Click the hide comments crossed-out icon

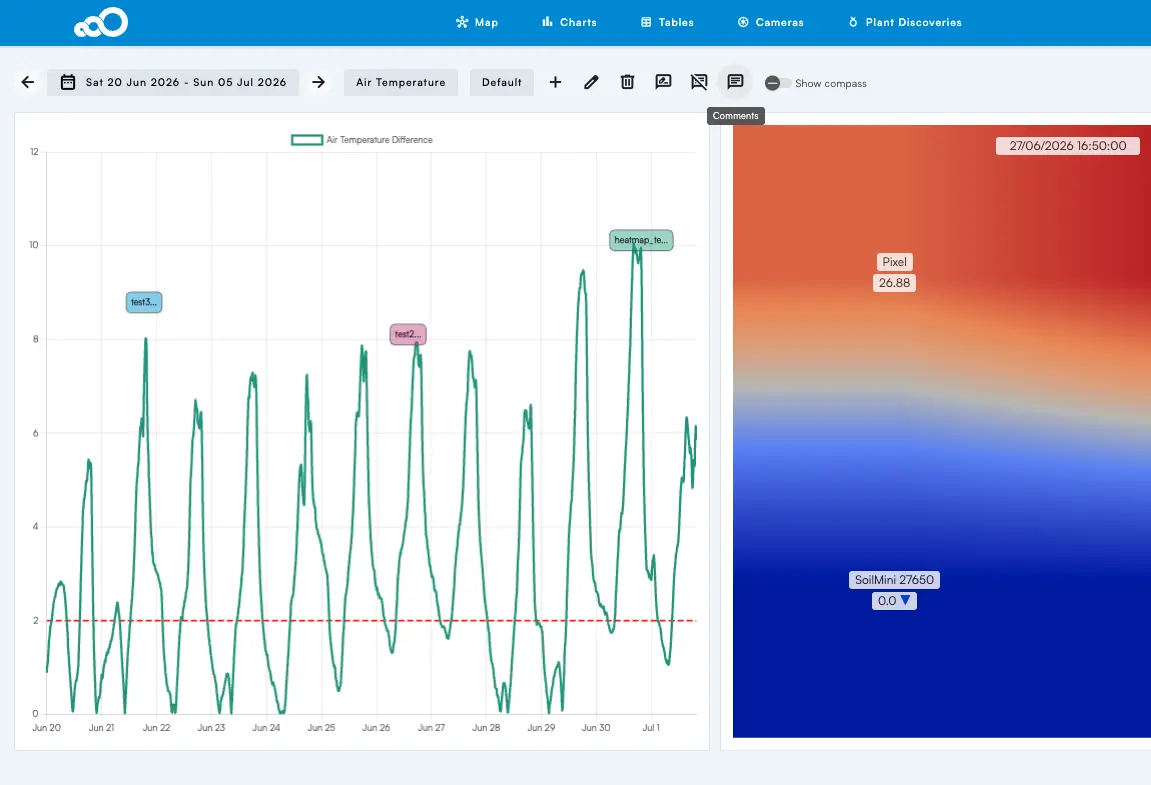click(699, 82)
